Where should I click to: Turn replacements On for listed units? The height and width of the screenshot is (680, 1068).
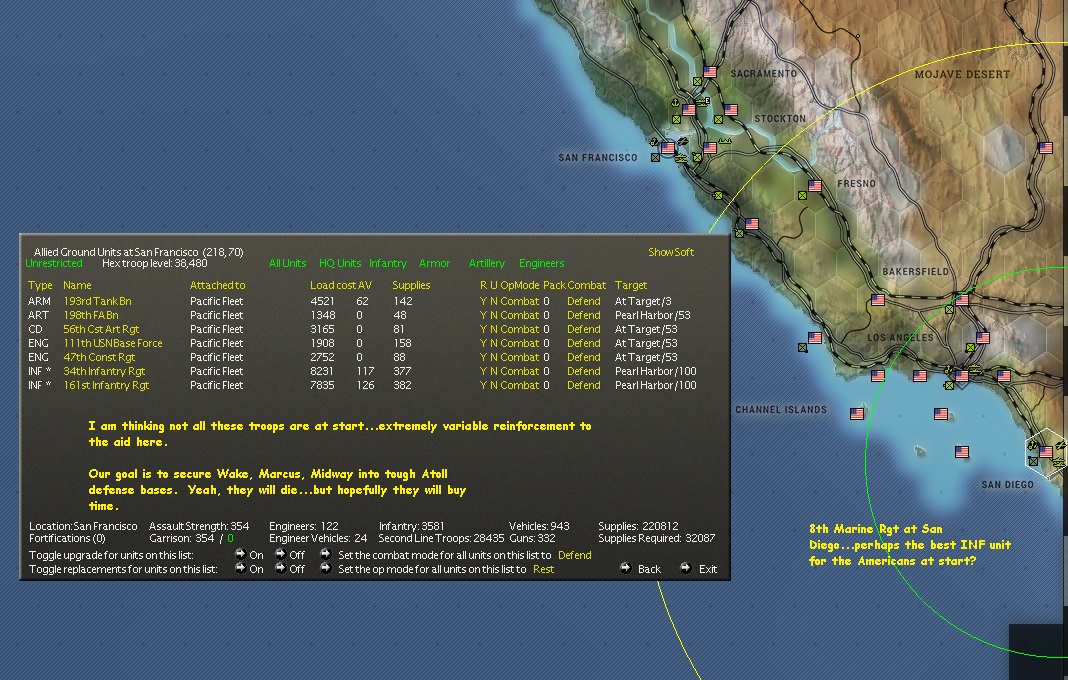tap(240, 568)
